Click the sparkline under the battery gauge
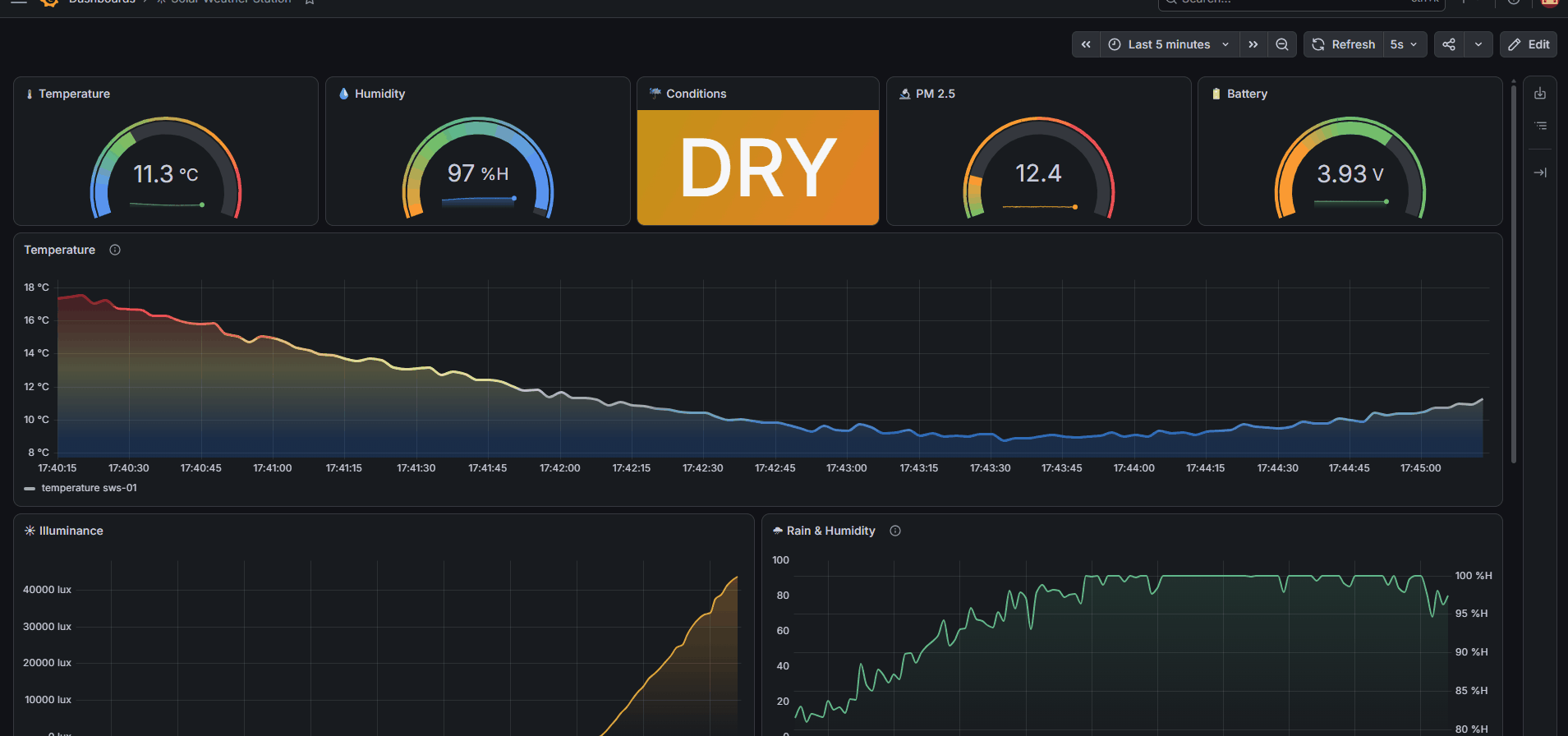Image resolution: width=1568 pixels, height=736 pixels. 1351,202
